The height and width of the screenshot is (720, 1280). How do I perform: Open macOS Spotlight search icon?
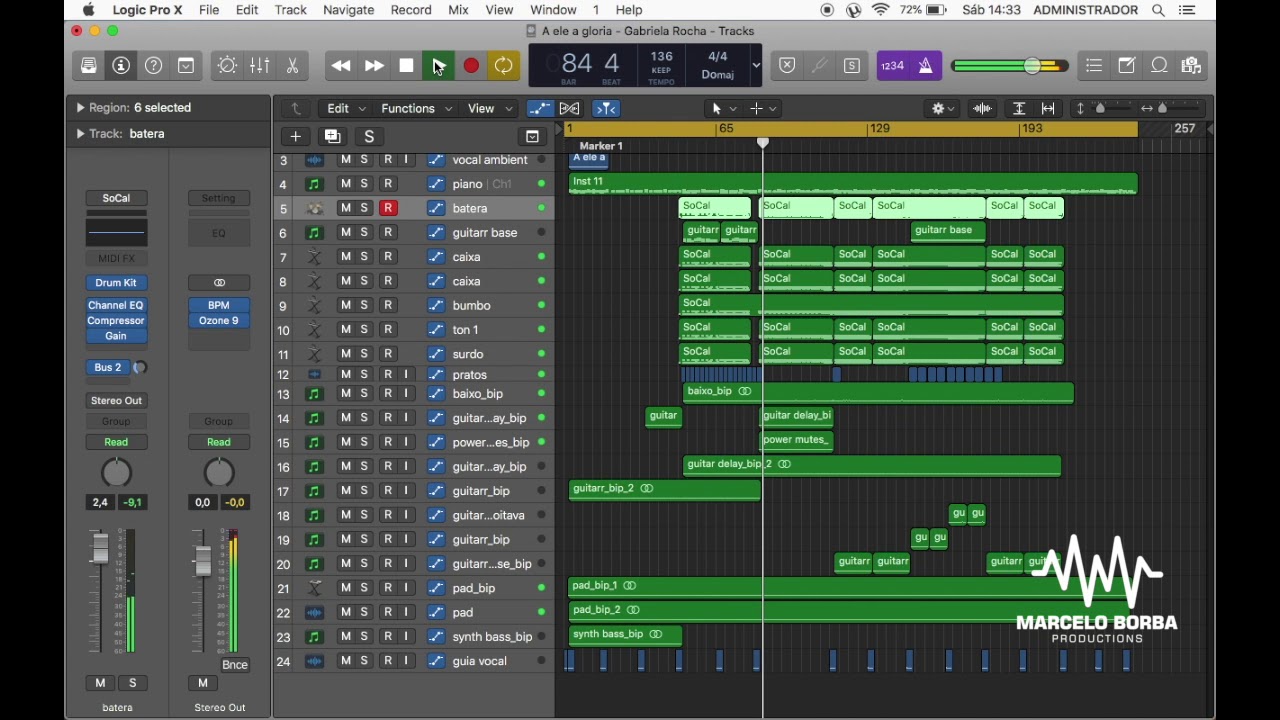point(1158,10)
